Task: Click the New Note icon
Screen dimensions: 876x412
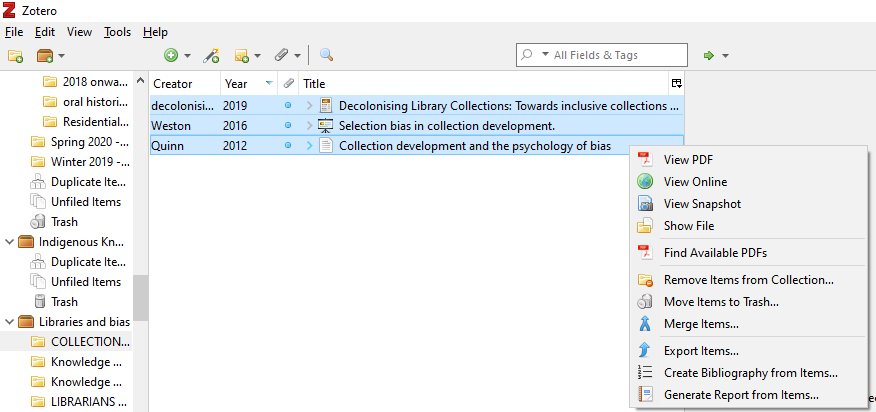Action: (x=242, y=55)
